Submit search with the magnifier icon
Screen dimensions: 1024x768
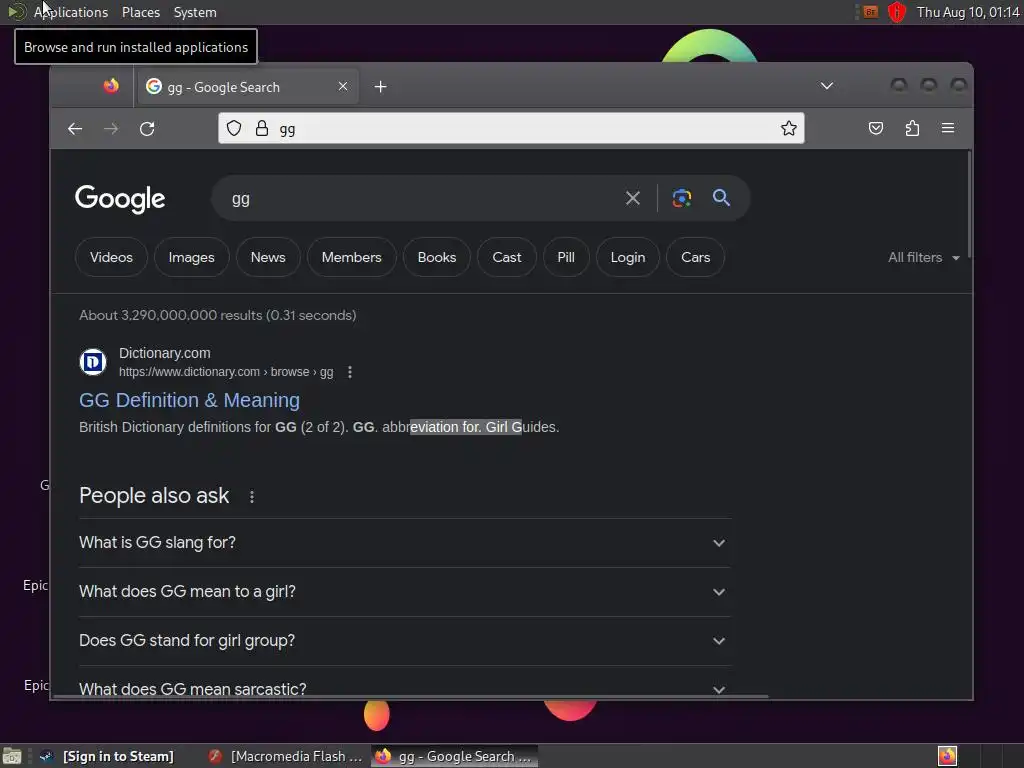[721, 198]
